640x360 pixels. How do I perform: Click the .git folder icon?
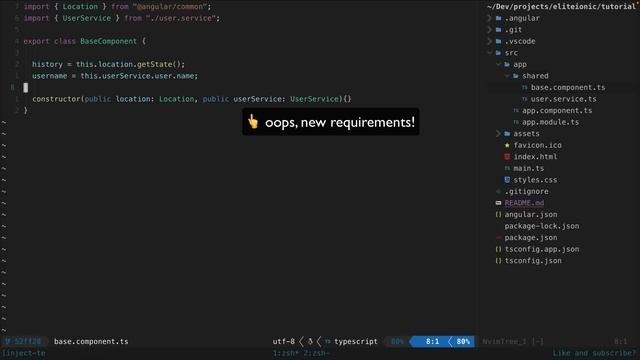click(498, 29)
